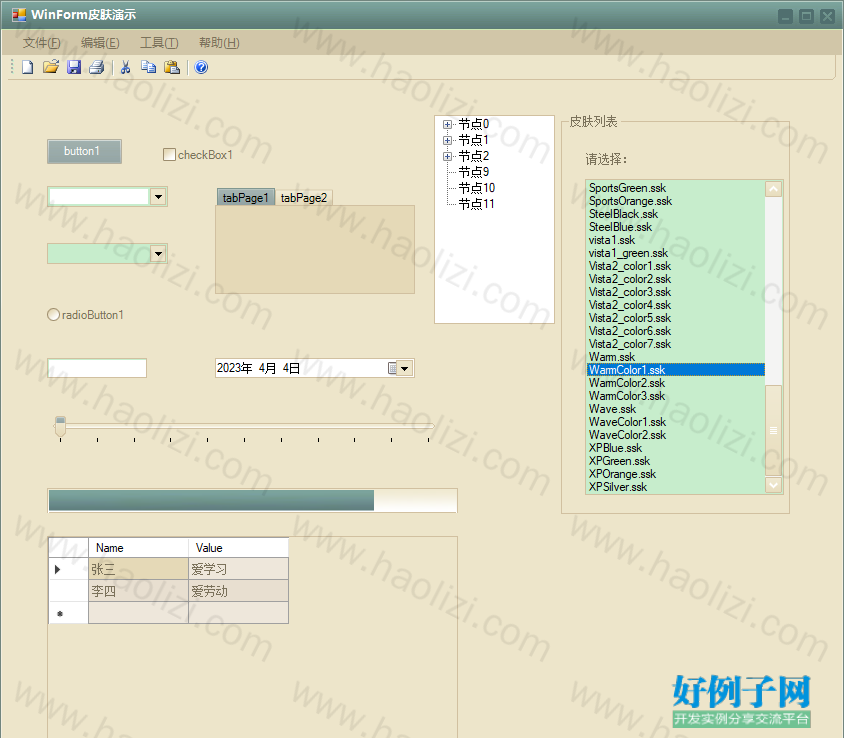Click the Value column header

pyautogui.click(x=238, y=547)
